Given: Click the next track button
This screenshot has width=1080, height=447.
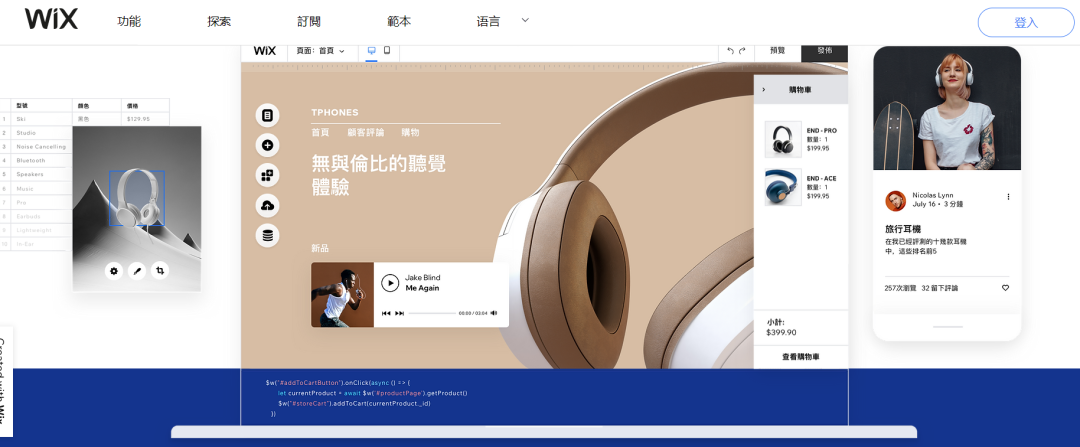Looking at the screenshot, I should click(399, 313).
